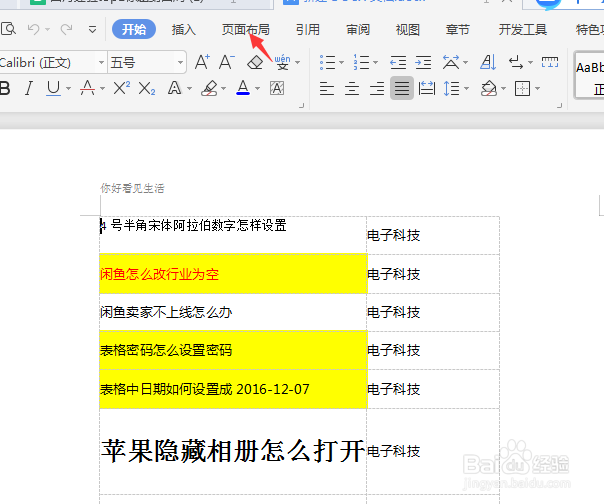This screenshot has height=504, width=604.
Task: Increase font size with A+ icon
Action: [x=202, y=62]
